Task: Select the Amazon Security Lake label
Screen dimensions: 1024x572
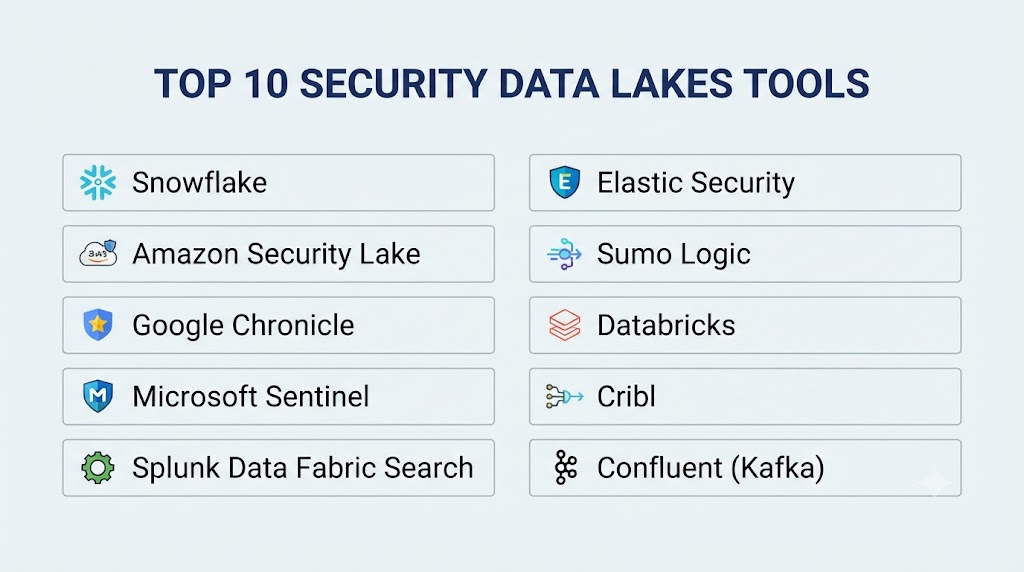Action: pos(276,254)
